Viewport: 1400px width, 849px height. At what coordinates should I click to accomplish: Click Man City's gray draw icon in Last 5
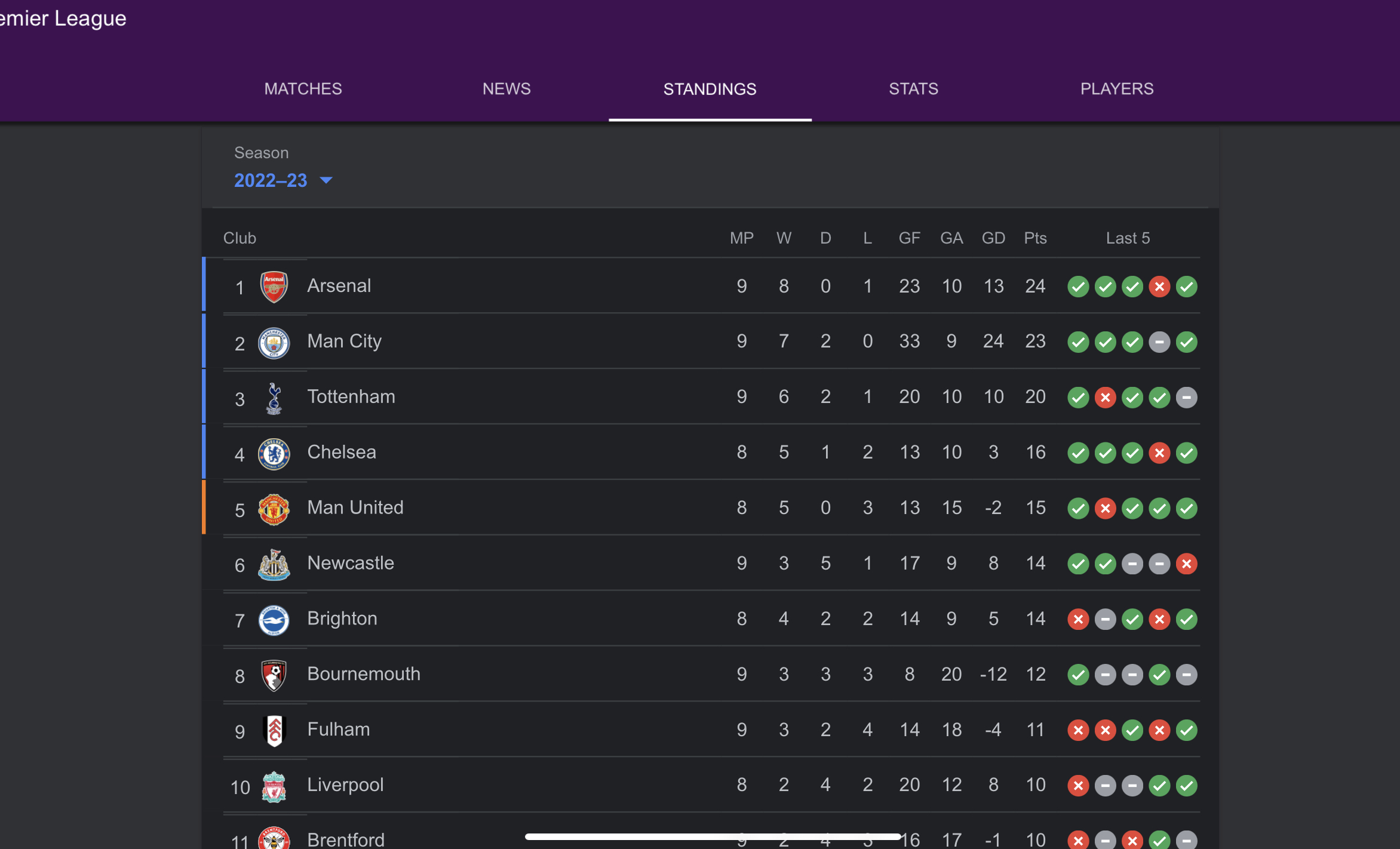tap(1159, 342)
